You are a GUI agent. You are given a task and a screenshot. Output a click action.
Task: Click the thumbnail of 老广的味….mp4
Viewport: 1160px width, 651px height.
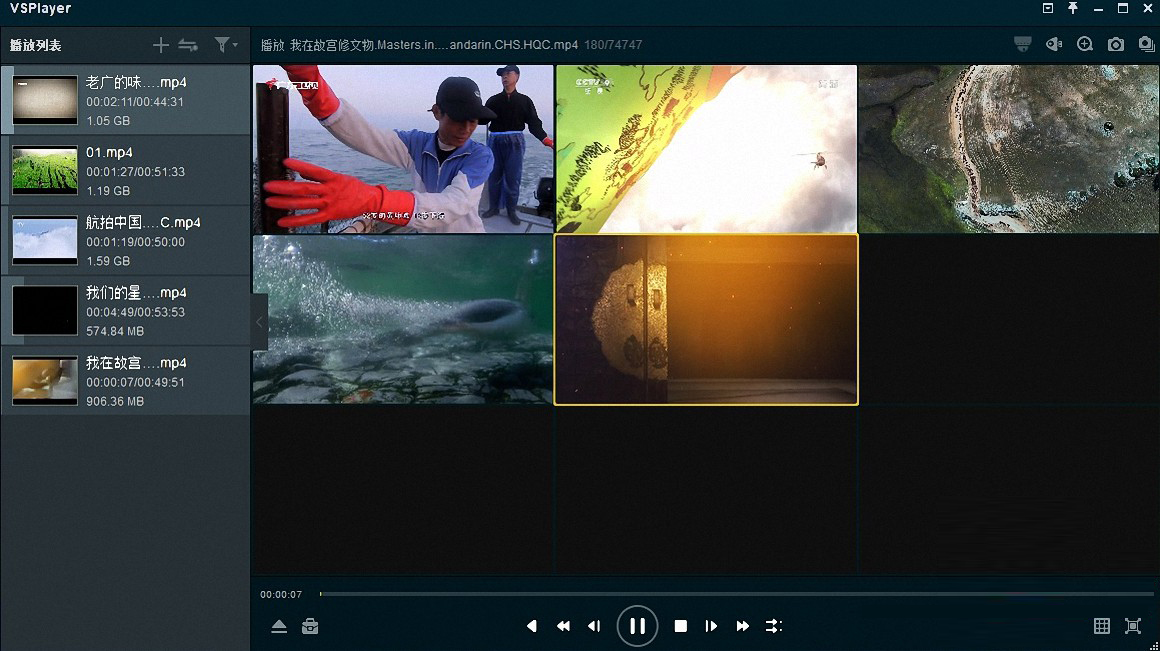pyautogui.click(x=45, y=100)
